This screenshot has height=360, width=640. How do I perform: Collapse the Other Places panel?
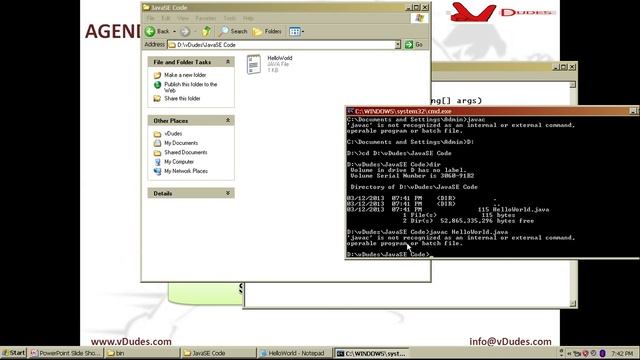(x=228, y=120)
